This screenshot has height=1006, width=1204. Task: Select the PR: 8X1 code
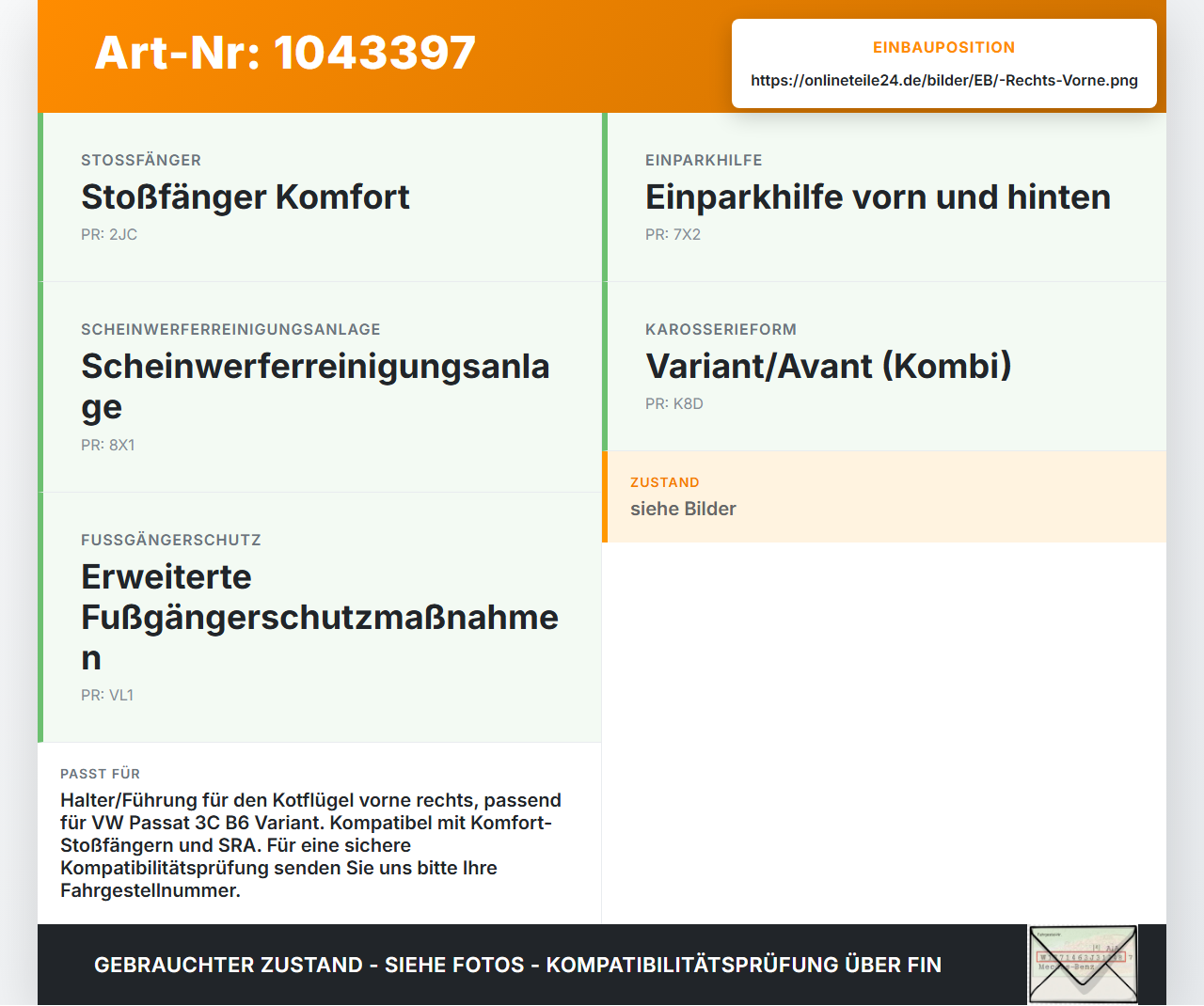pos(108,445)
